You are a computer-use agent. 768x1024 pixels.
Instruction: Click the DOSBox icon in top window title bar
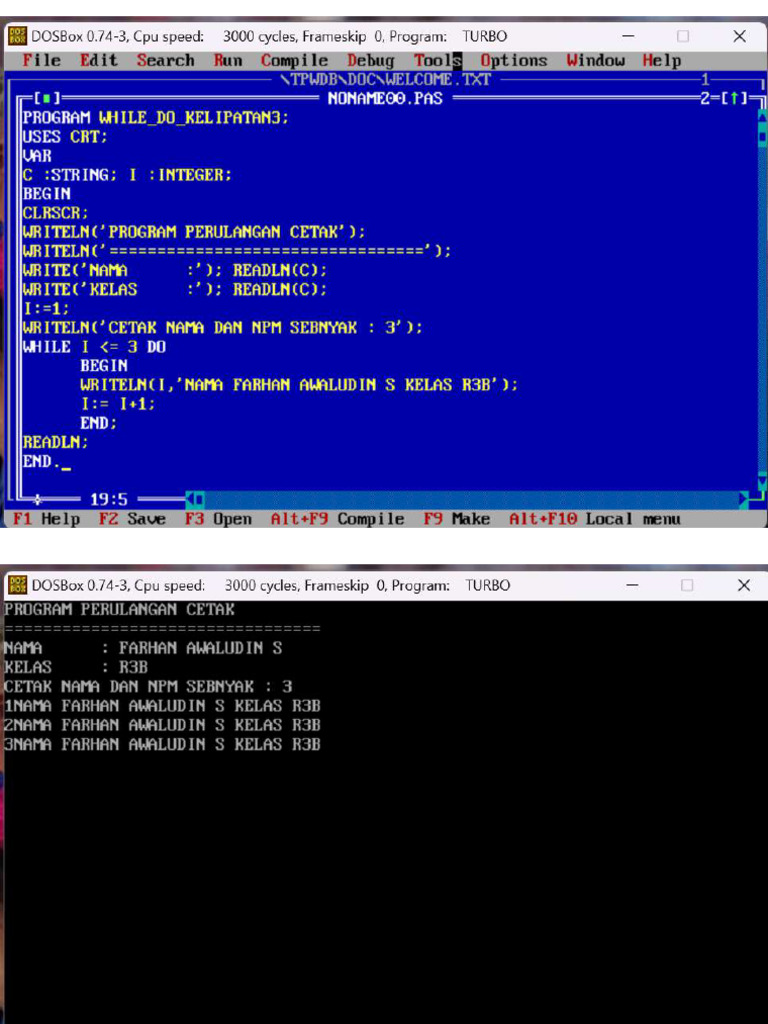18,36
